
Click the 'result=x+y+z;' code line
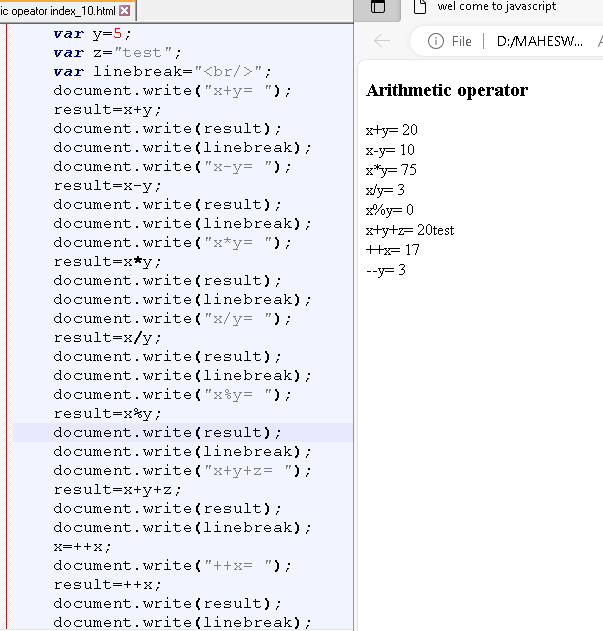point(117,489)
